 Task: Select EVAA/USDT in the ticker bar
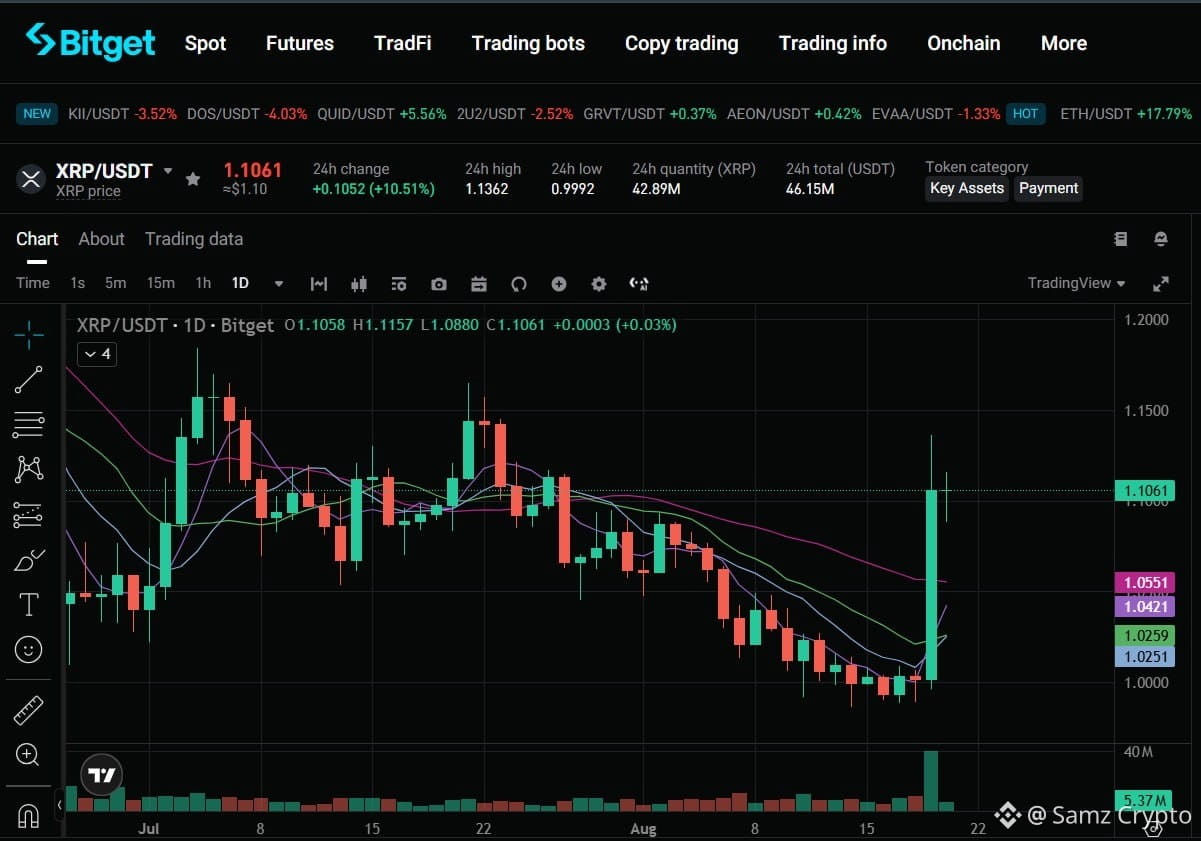936,114
